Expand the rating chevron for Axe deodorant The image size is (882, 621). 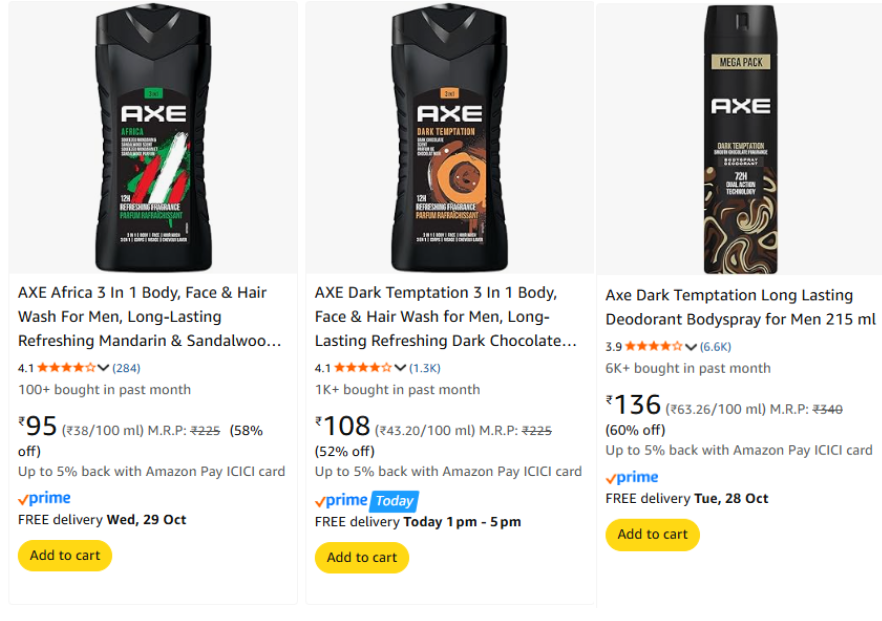coord(691,346)
